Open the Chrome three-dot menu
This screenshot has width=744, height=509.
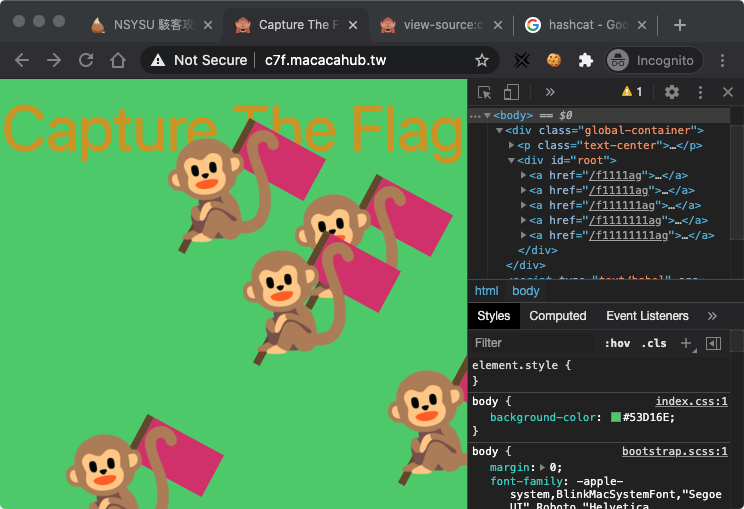[x=722, y=60]
